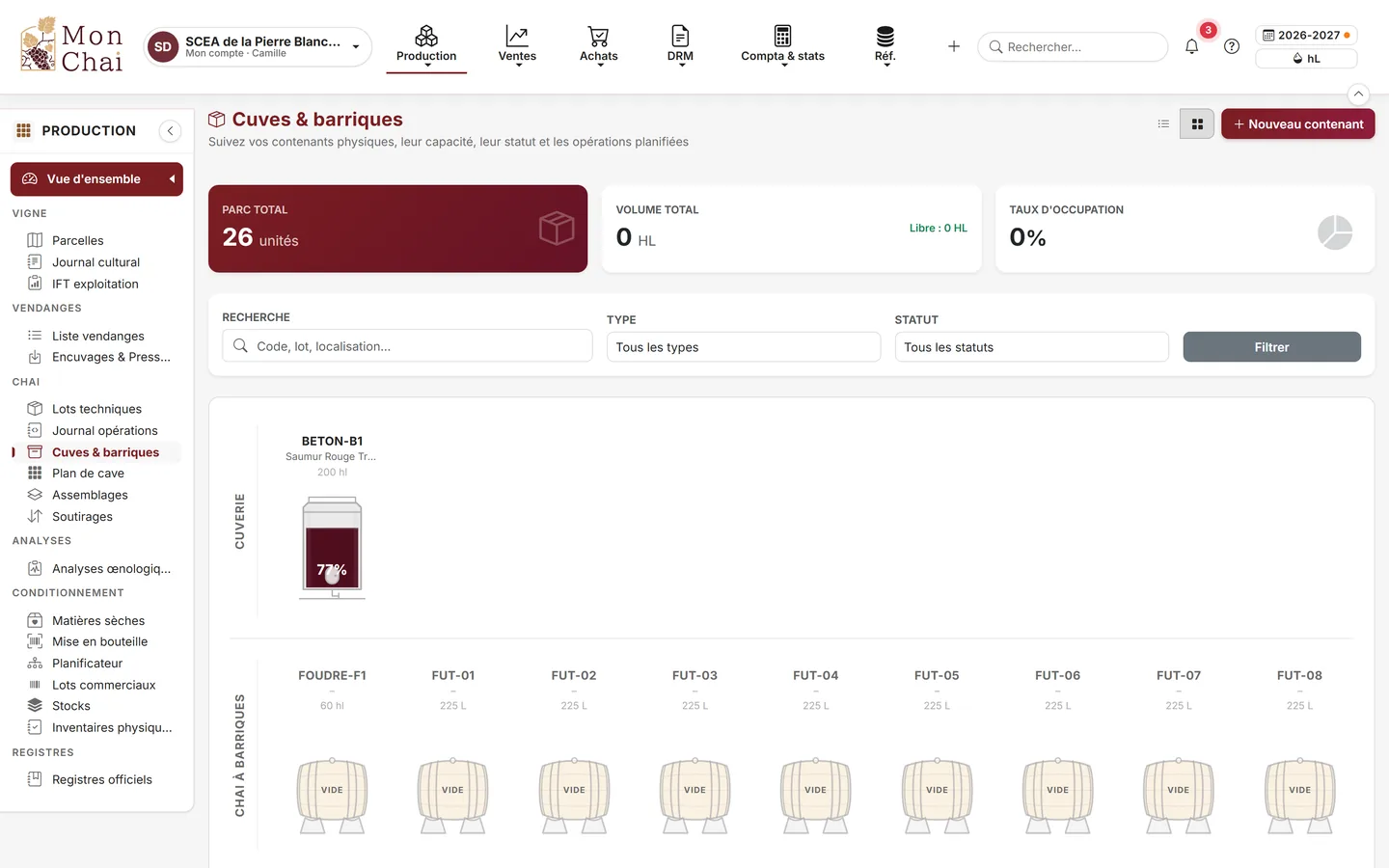Focus the Code, lot, localisation search field
1389x868 pixels.
coord(407,346)
